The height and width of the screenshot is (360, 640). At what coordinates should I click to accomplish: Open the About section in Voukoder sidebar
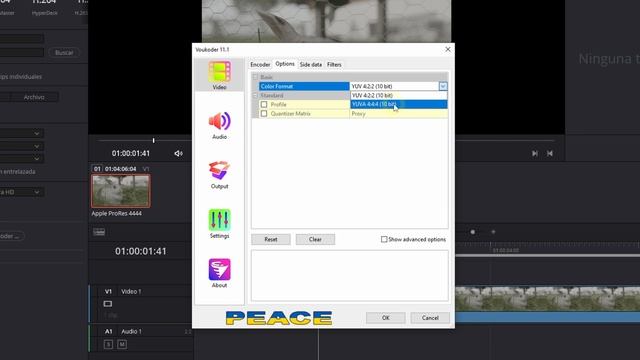220,273
